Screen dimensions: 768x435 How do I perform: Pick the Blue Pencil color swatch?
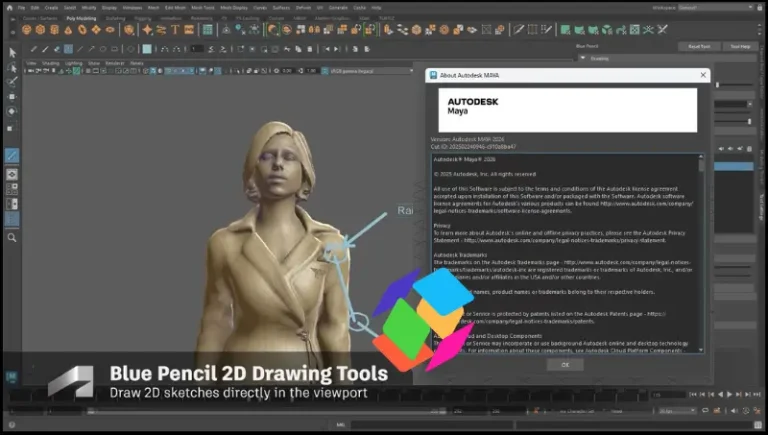(x=147, y=49)
